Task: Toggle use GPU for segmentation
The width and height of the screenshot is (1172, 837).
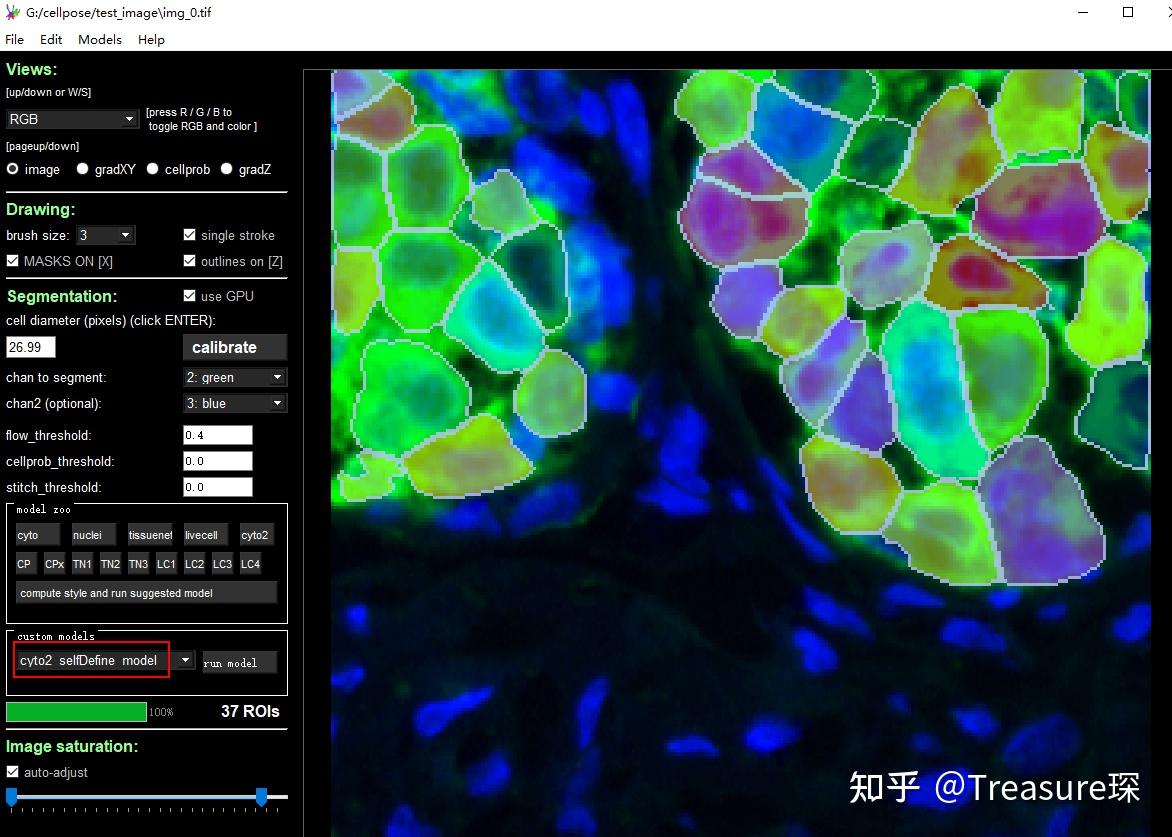Action: coord(189,296)
